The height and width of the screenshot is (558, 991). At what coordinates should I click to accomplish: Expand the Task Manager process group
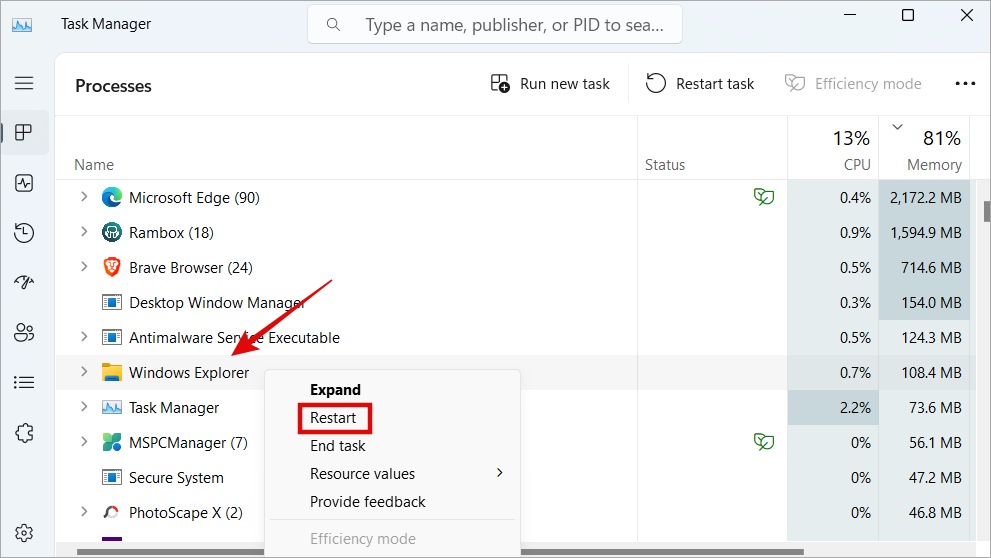tap(83, 407)
